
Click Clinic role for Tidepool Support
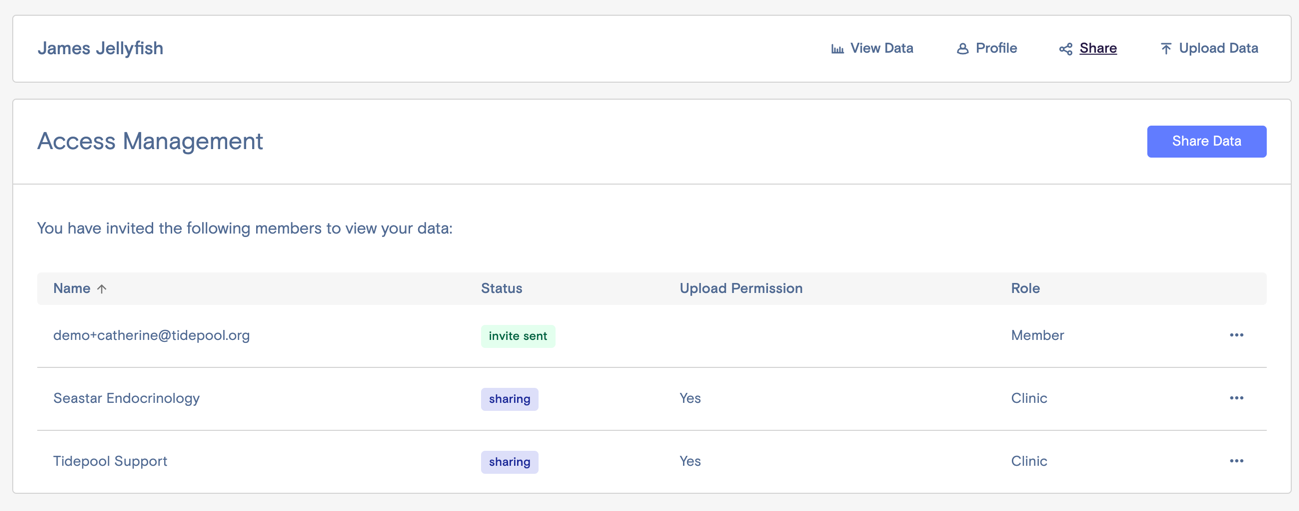(x=1029, y=461)
